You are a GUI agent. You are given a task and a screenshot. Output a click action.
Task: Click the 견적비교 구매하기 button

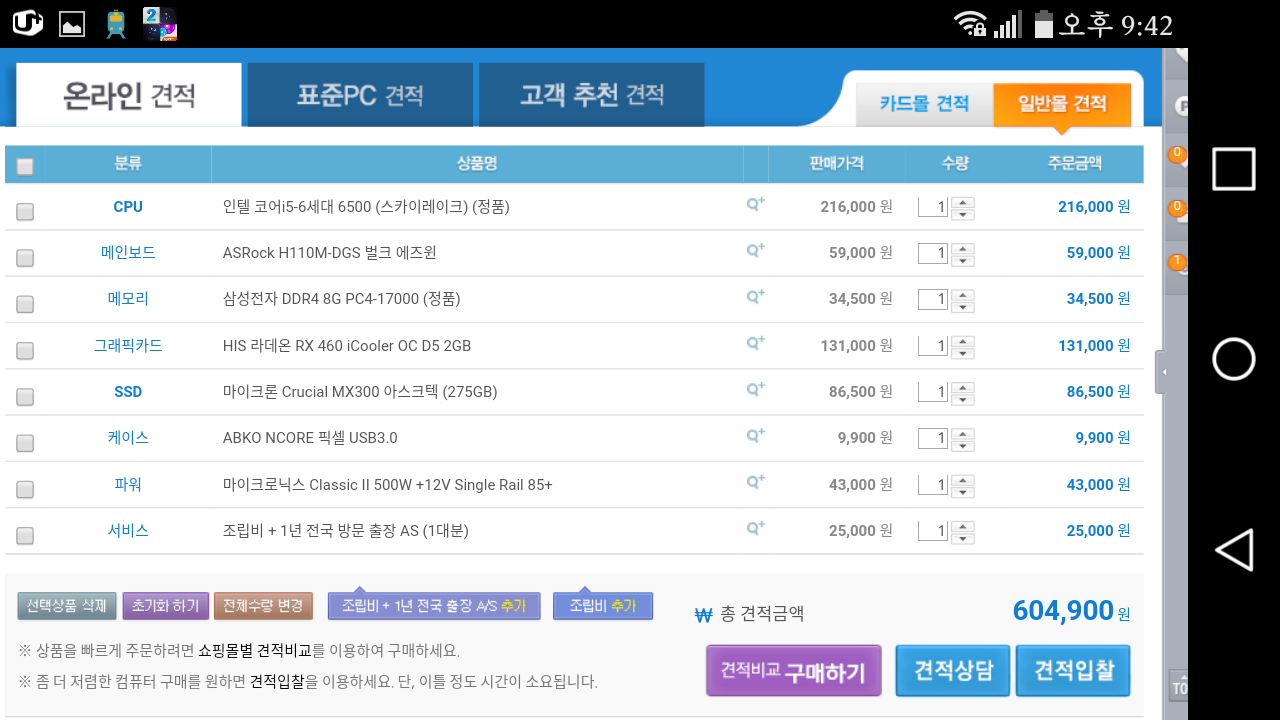click(x=794, y=671)
